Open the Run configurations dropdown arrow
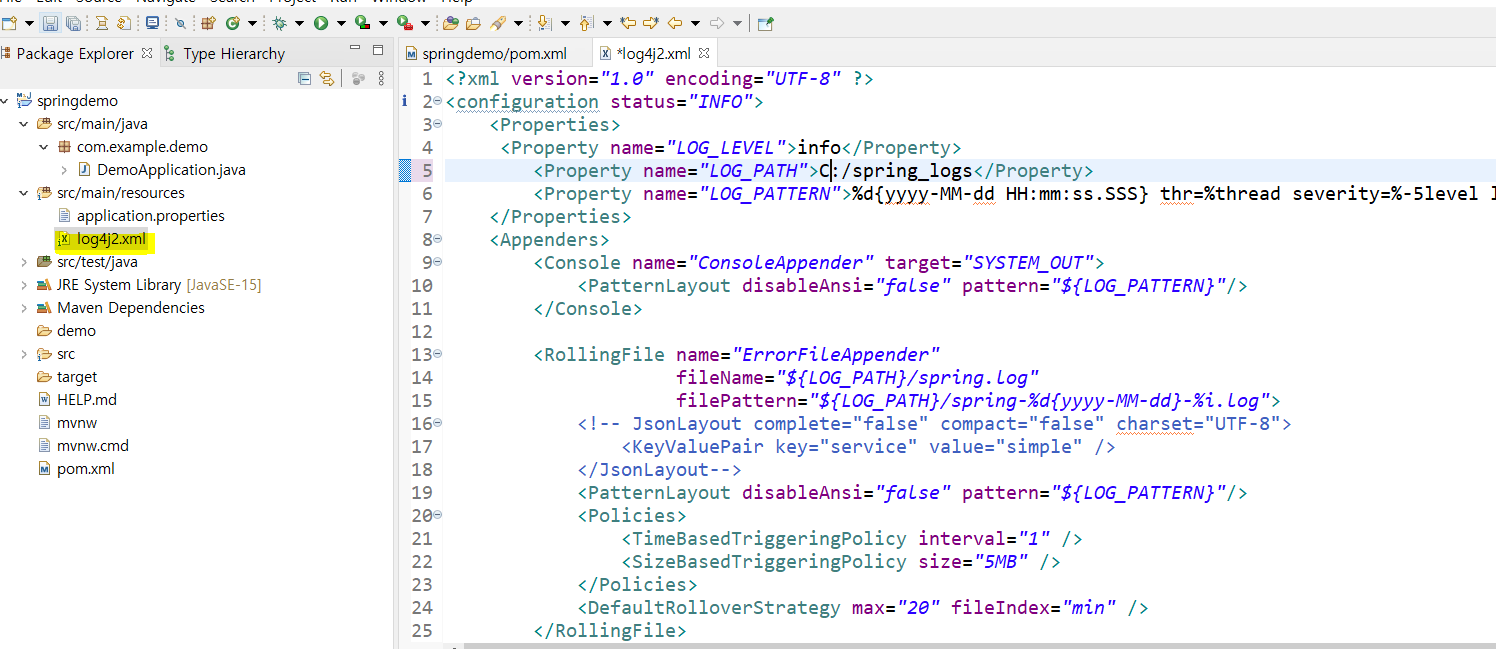The image size is (1496, 649). (x=341, y=22)
